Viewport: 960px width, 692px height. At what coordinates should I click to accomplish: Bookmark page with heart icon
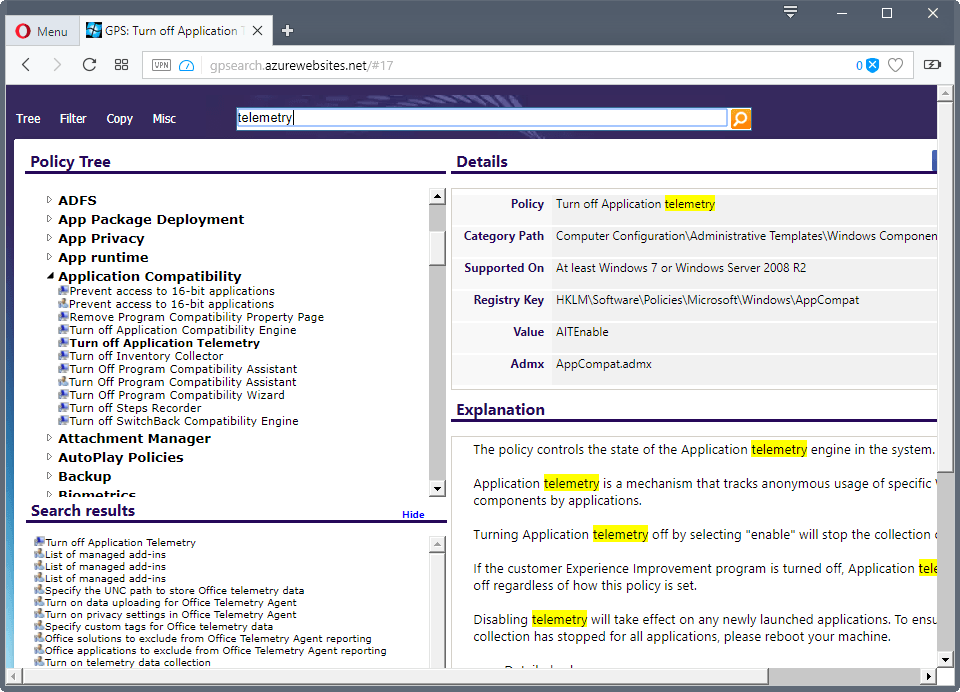pos(895,65)
